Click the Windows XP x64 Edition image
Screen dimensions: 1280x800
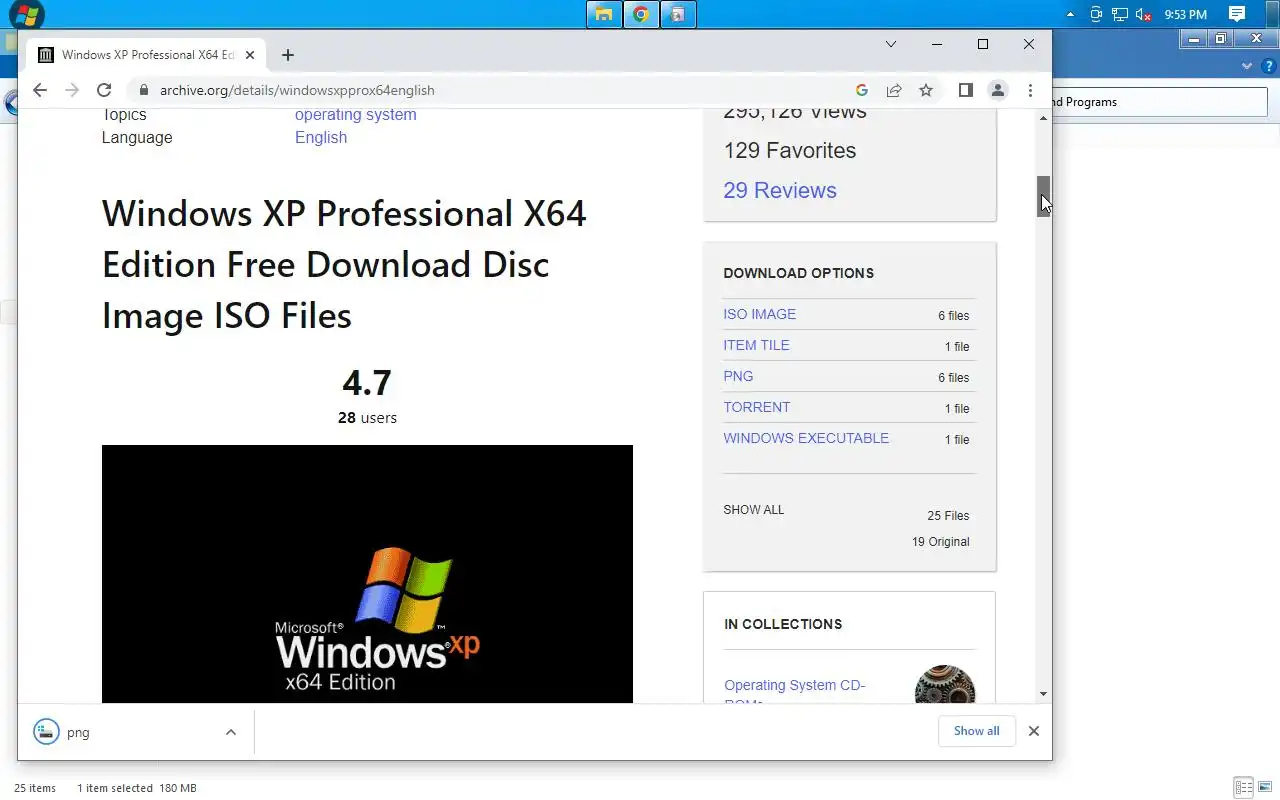pos(367,574)
